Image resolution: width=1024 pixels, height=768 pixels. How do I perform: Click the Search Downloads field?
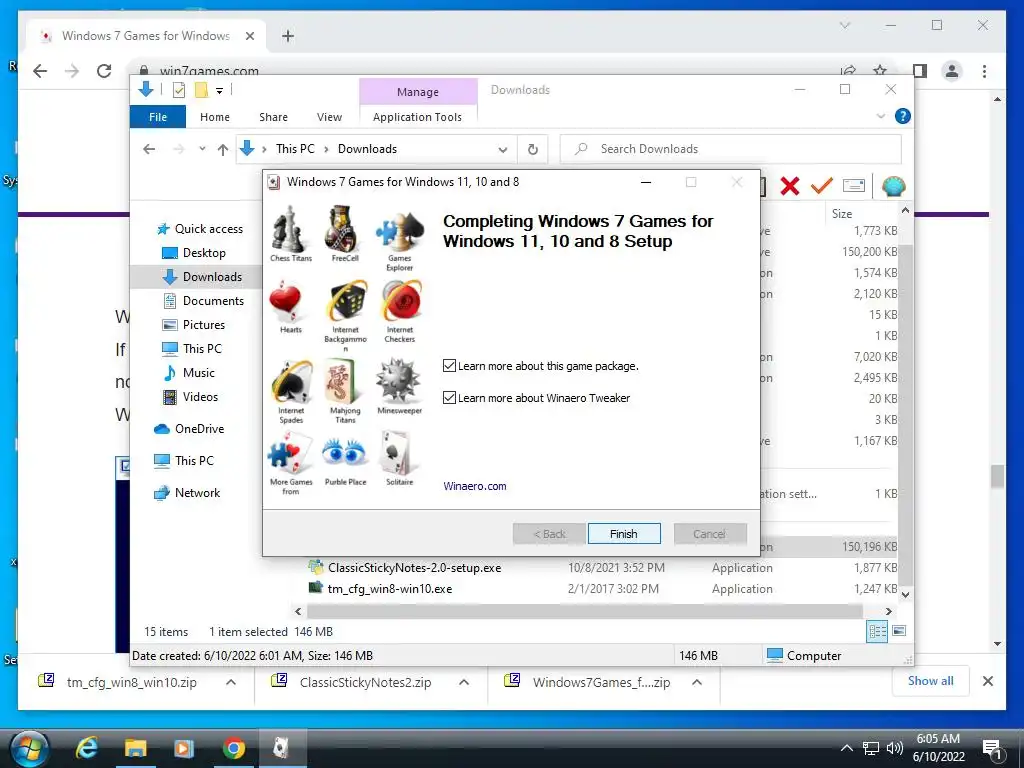731,149
